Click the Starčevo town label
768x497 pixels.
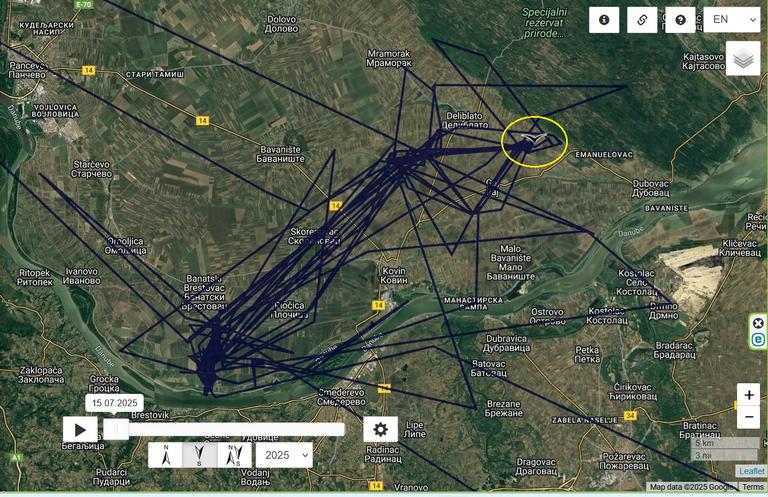click(x=91, y=169)
